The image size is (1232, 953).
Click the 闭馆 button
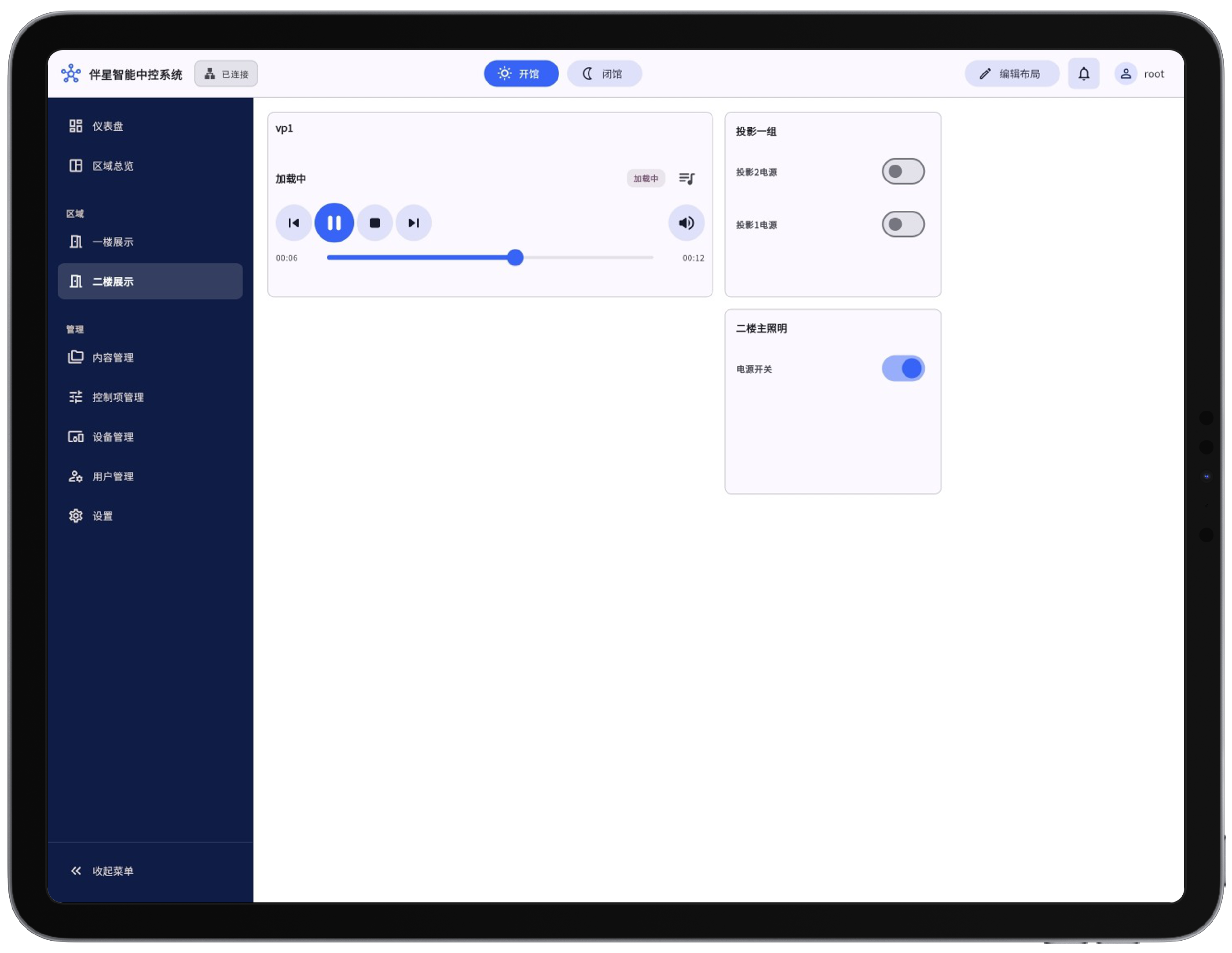604,73
